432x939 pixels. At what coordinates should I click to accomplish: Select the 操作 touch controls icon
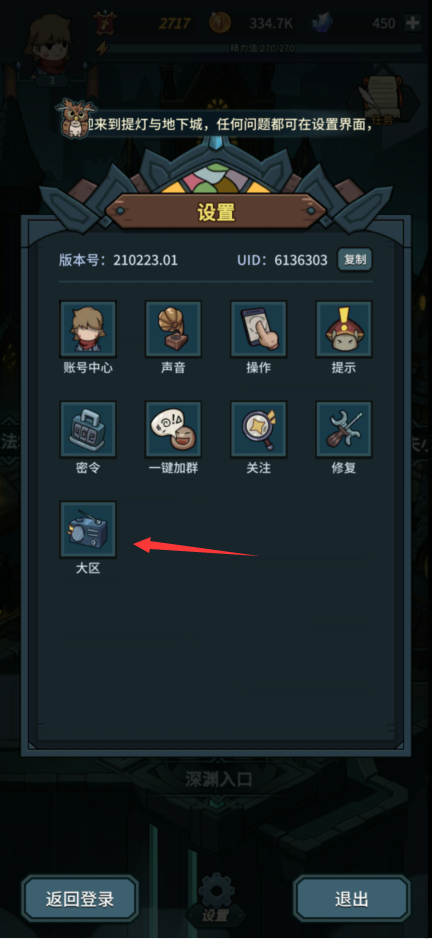coord(259,328)
